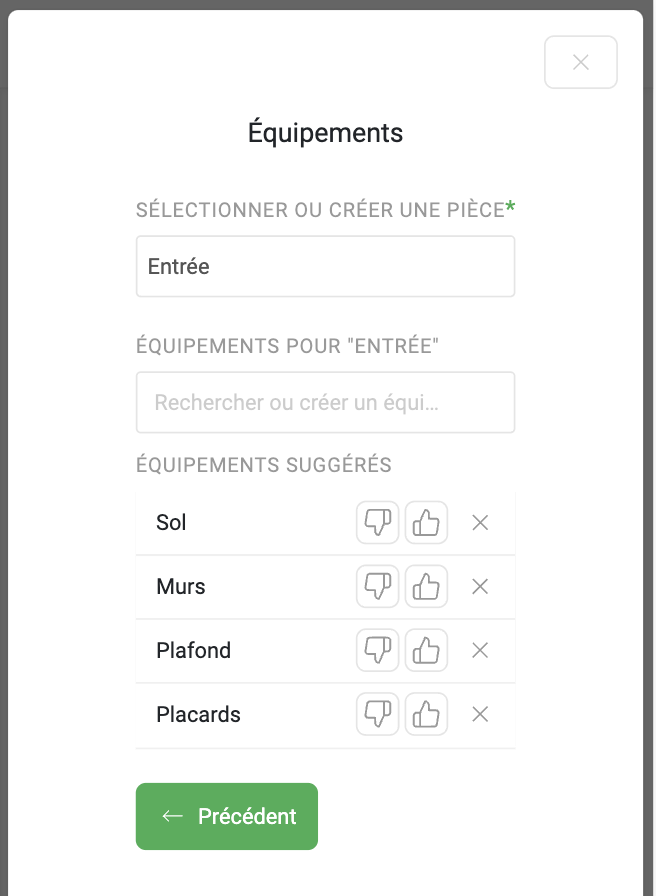Select the Murs equipment label
This screenshot has height=896, width=656.
pos(181,587)
